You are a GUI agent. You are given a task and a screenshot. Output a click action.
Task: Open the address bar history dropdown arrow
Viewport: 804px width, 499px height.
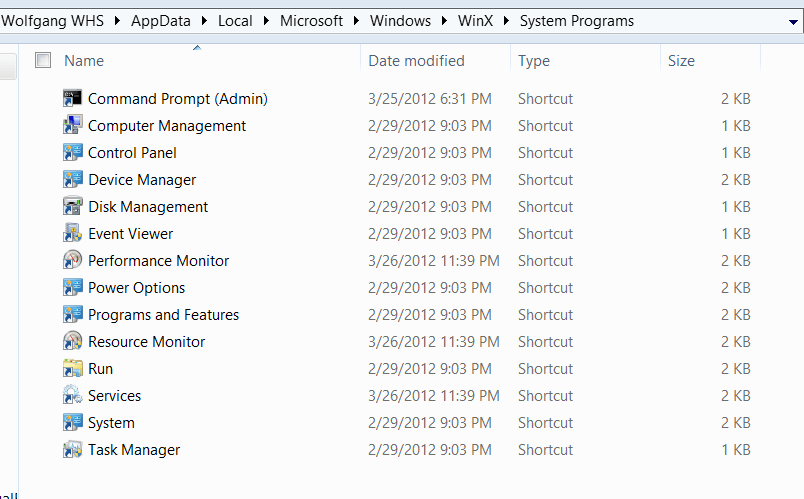[793, 22]
